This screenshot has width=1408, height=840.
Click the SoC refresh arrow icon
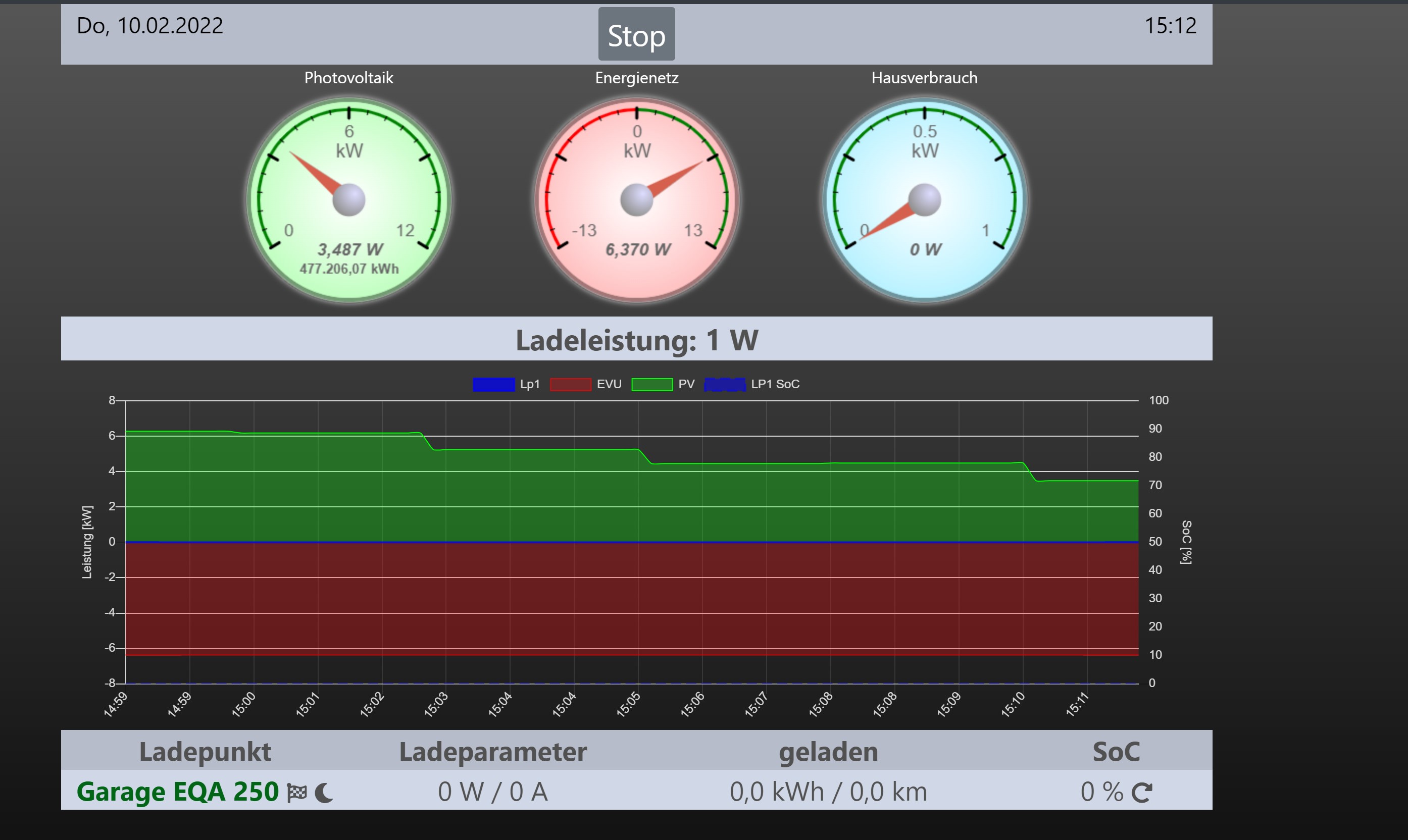click(x=1141, y=793)
